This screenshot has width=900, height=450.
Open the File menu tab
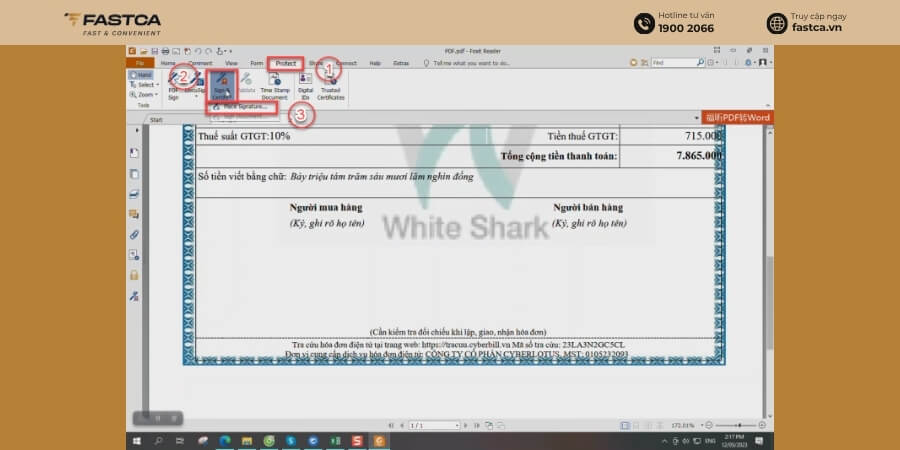[x=139, y=63]
